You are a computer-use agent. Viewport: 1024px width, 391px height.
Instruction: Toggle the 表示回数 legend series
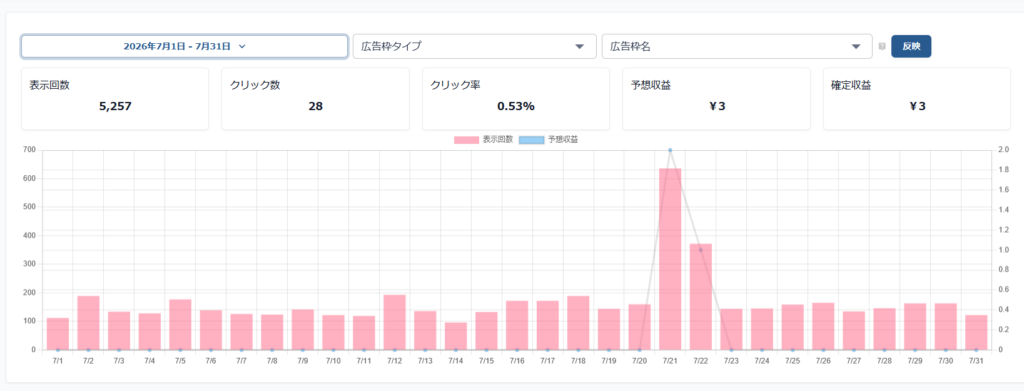pos(483,140)
